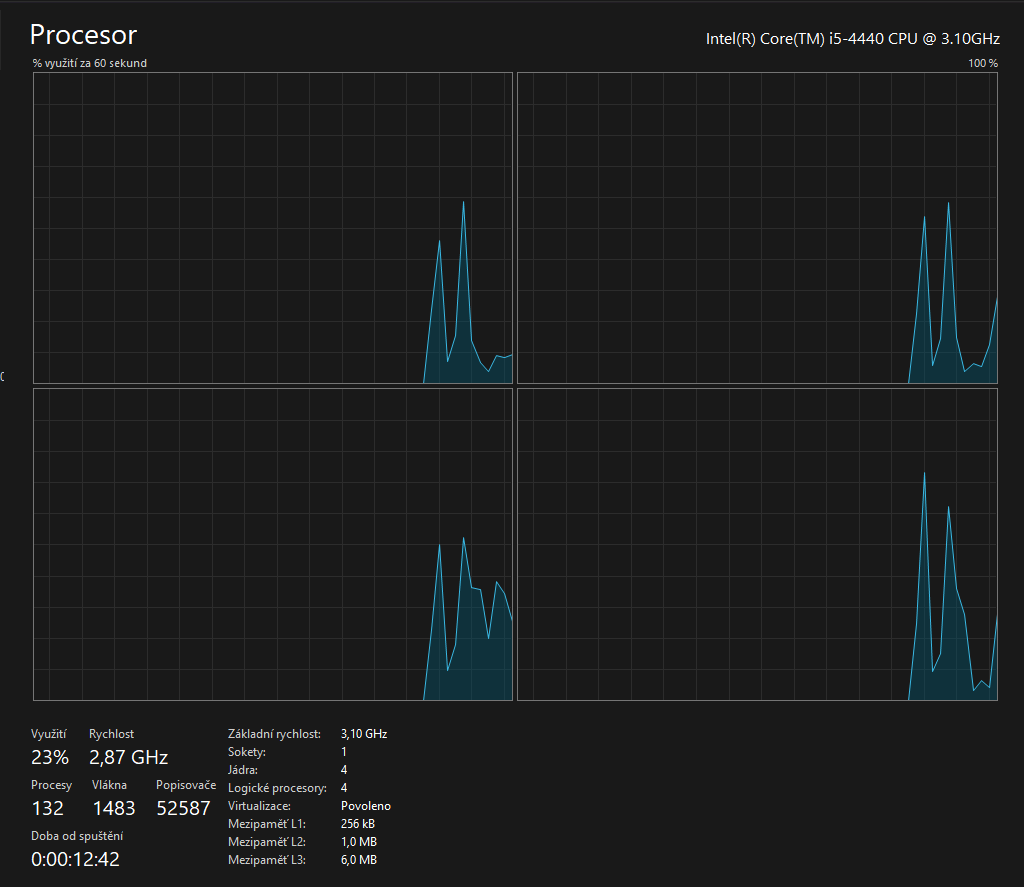Click the 'Sokety' label
The width and height of the screenshot is (1024, 887).
coord(247,752)
